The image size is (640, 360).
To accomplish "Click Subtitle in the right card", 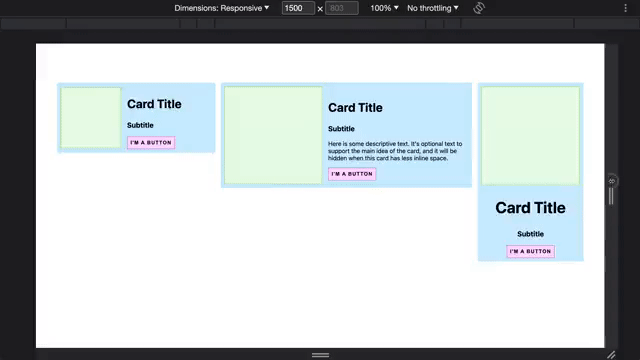I will [x=530, y=234].
